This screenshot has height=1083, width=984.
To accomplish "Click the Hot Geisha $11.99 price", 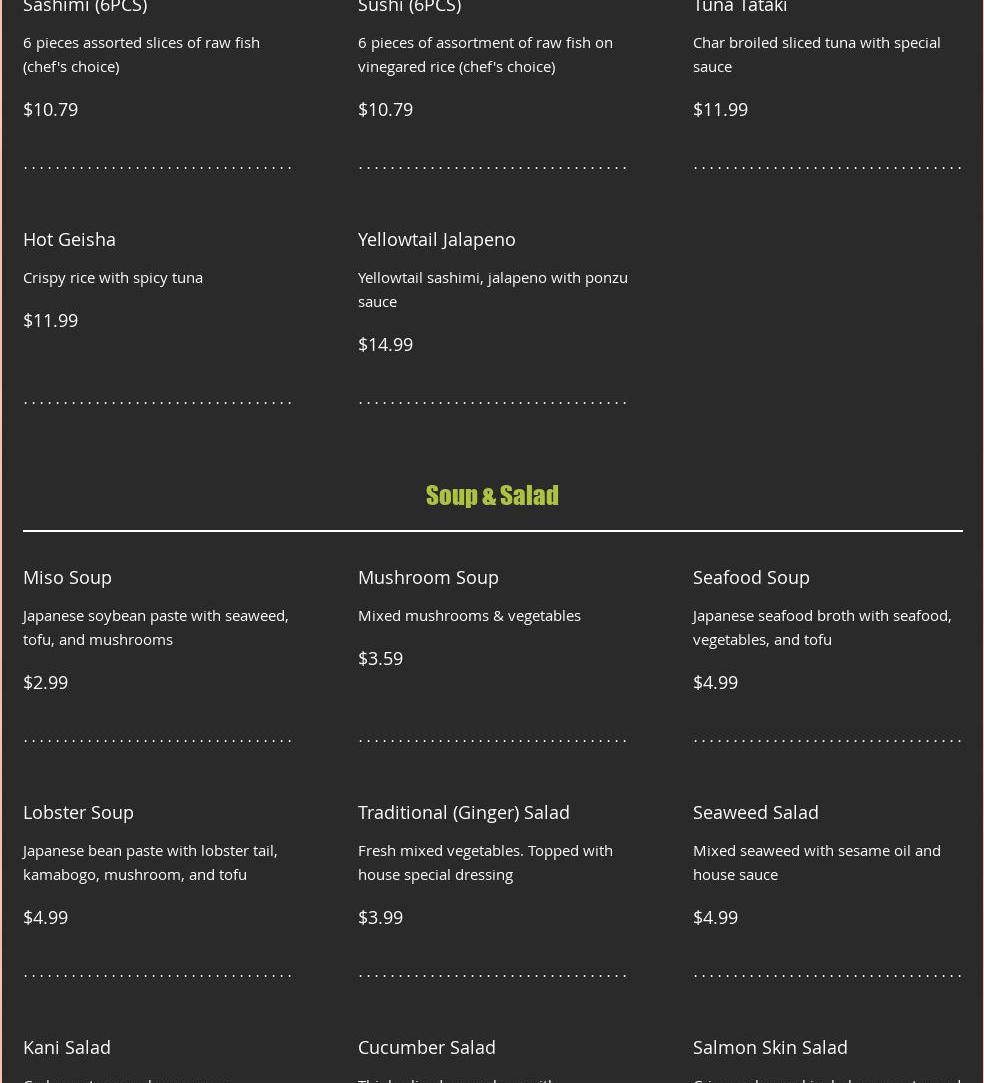I will pos(50,320).
